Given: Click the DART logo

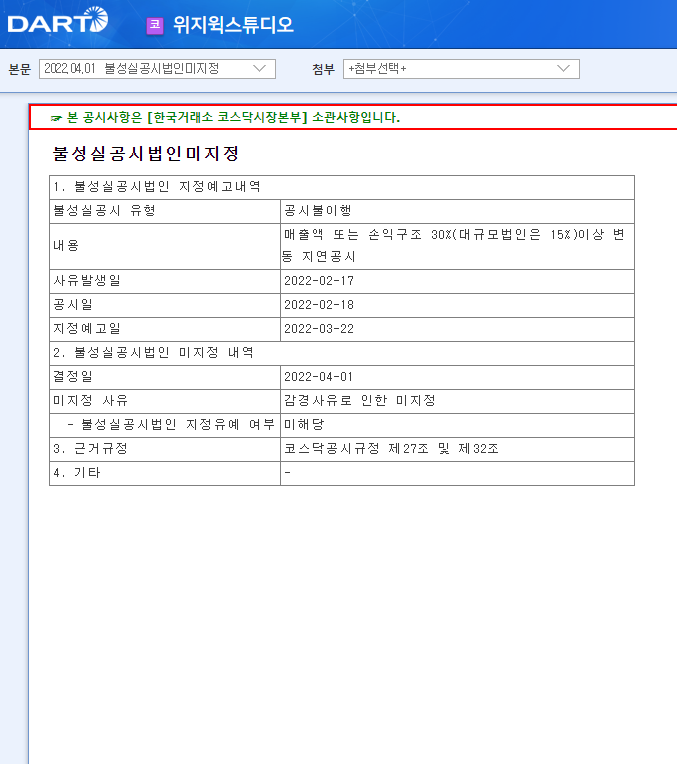Looking at the screenshot, I should [58, 20].
